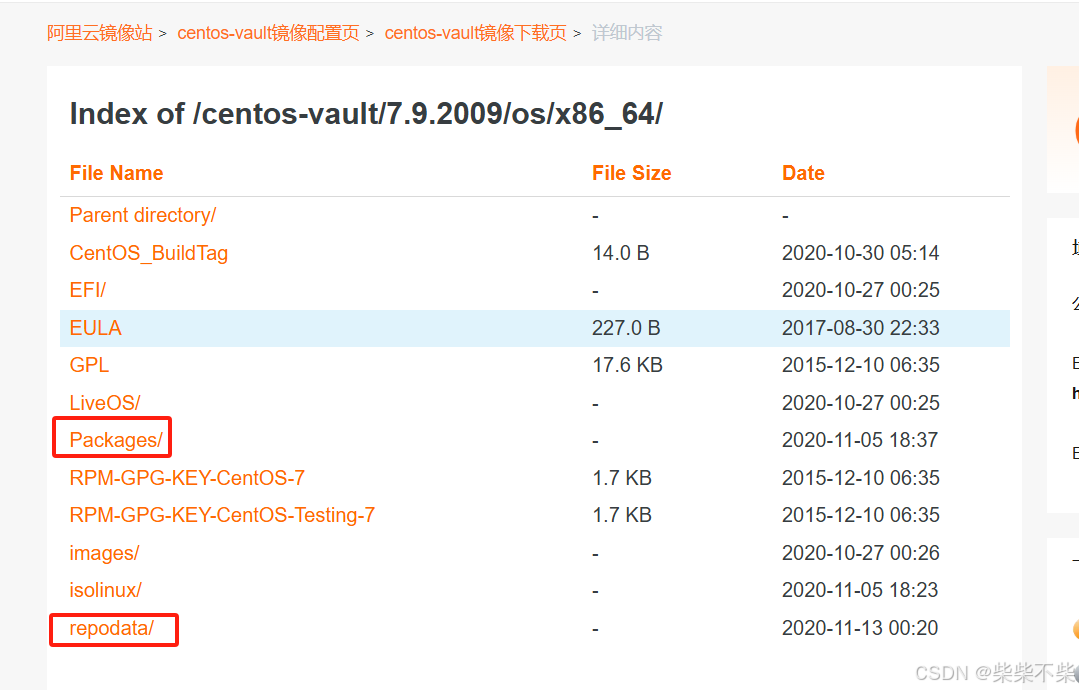Open the CentOS_BuildTag file link
This screenshot has height=690, width=1079.
click(x=149, y=253)
